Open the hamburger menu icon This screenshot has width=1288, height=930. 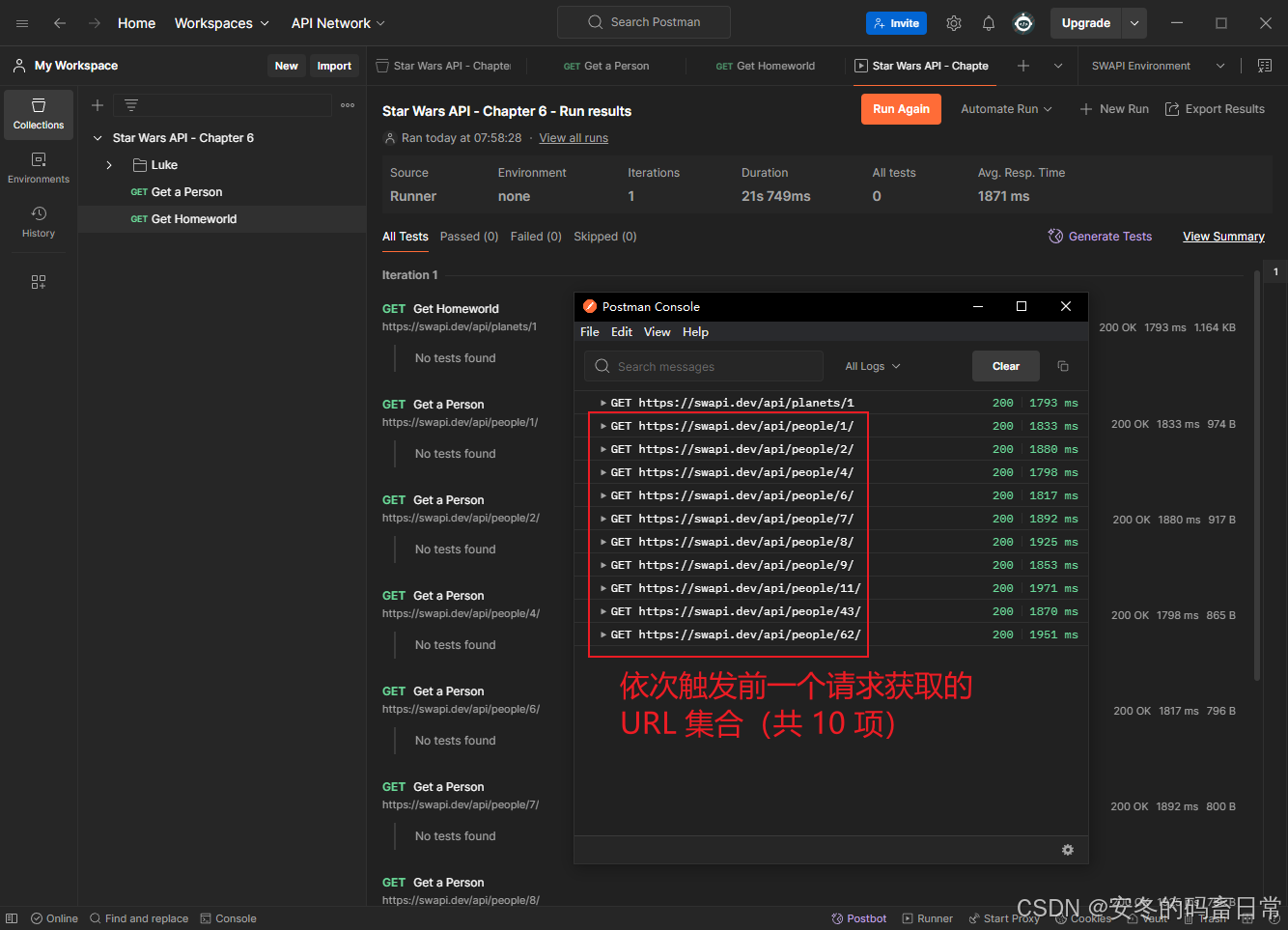pos(22,23)
